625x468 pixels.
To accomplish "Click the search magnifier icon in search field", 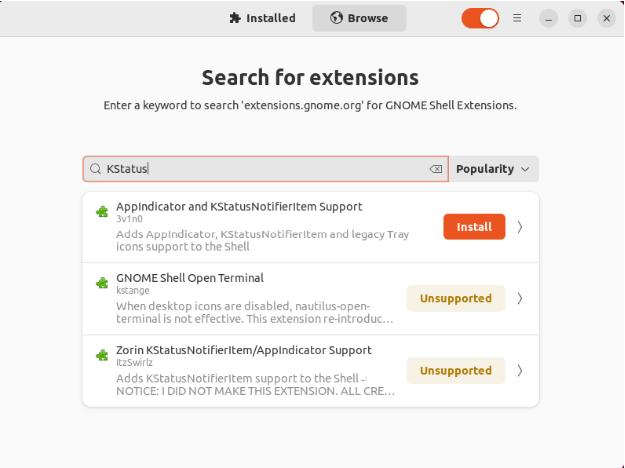I will pos(96,170).
